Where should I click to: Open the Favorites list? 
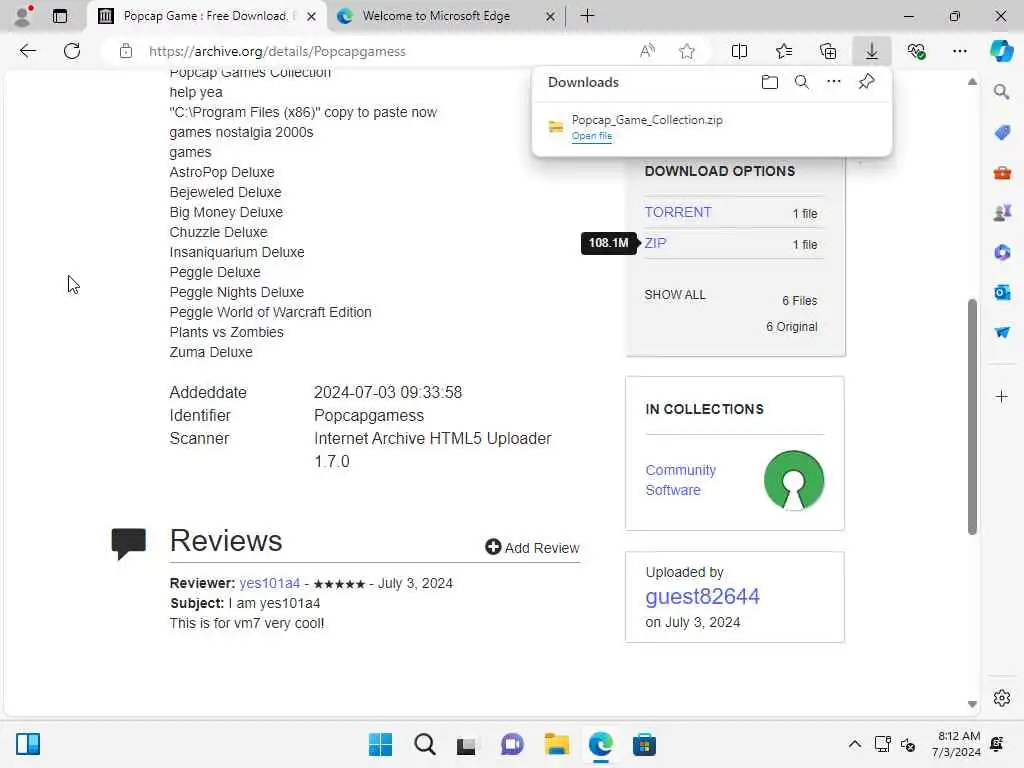click(784, 51)
